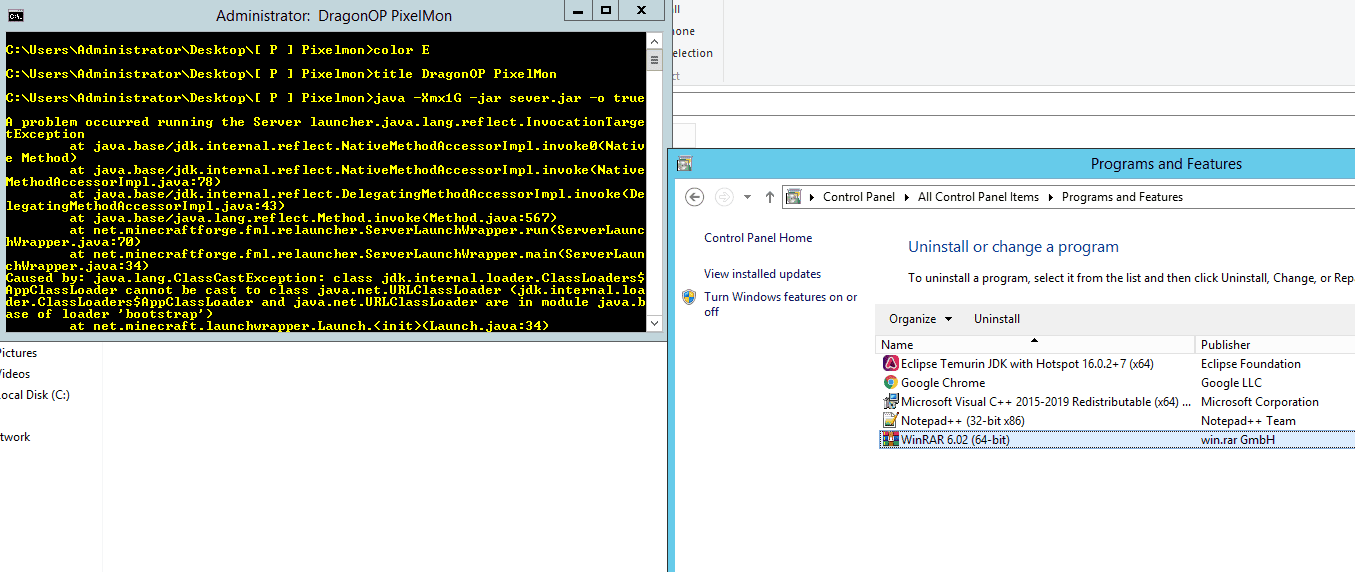Viewport: 1355px width, 572px height.
Task: Click Eclipse Foundation publisher cell
Action: point(1251,364)
